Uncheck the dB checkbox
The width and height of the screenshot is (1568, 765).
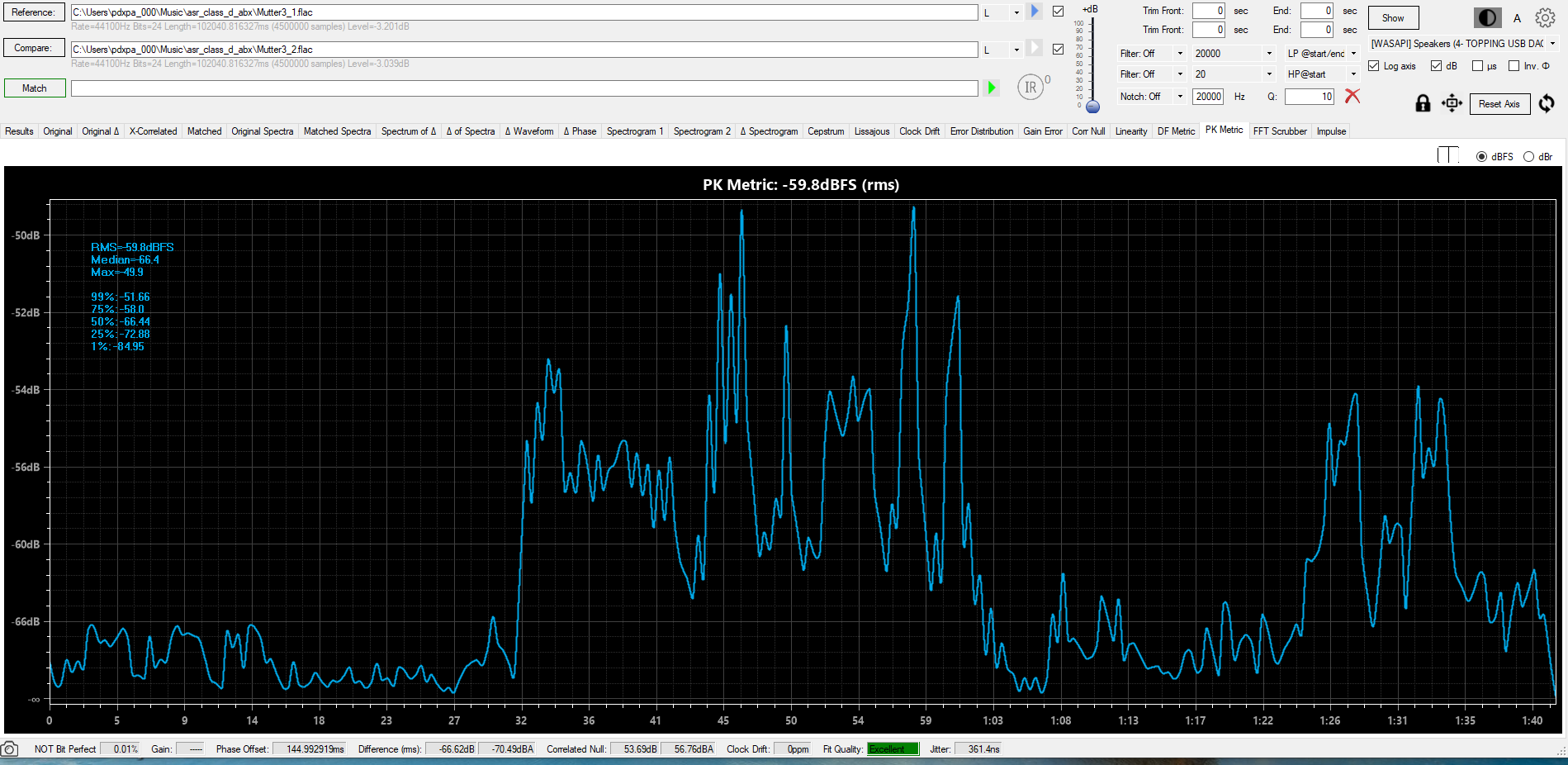point(1437,66)
